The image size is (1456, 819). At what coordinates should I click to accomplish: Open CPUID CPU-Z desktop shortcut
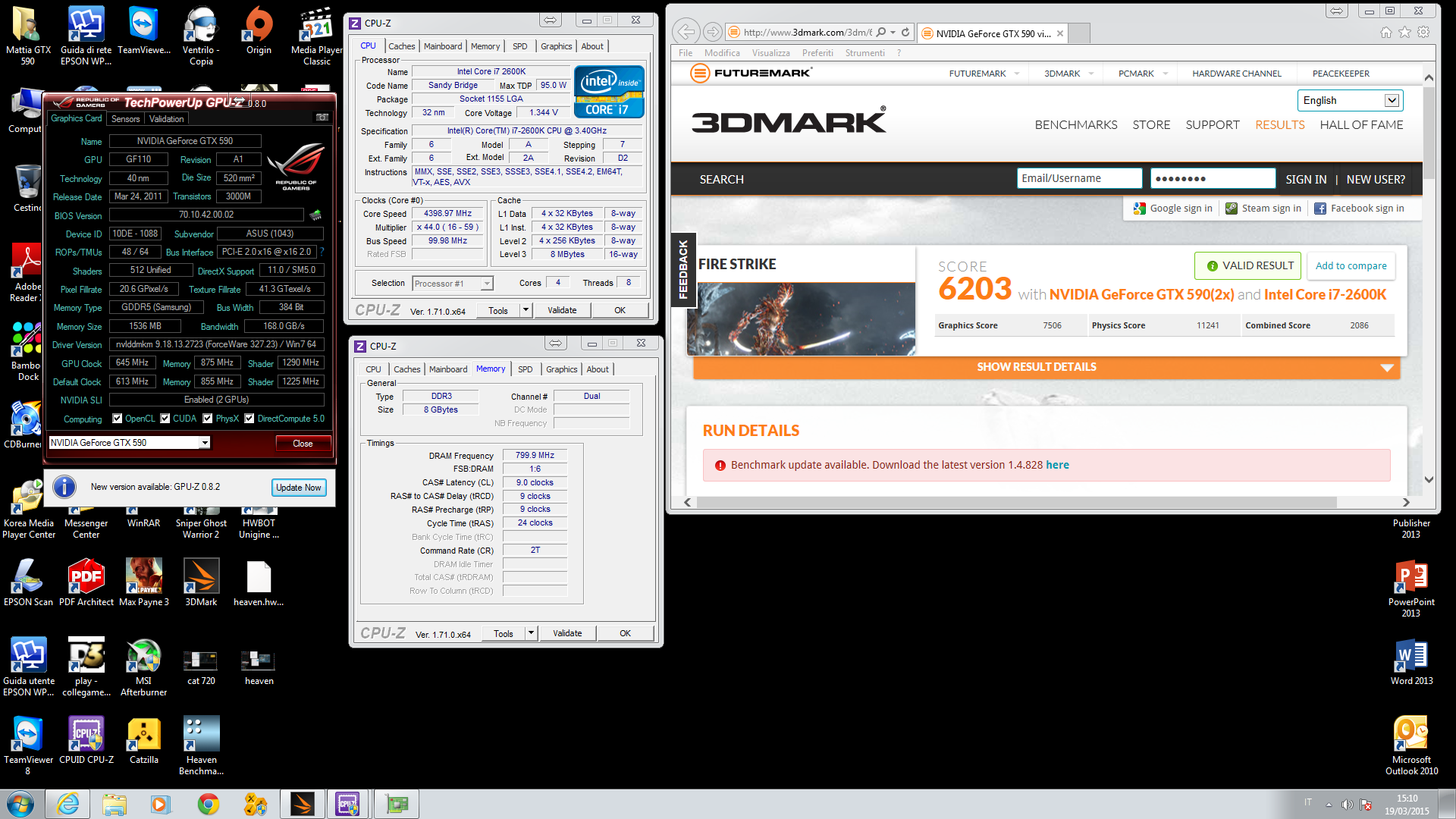[86, 740]
